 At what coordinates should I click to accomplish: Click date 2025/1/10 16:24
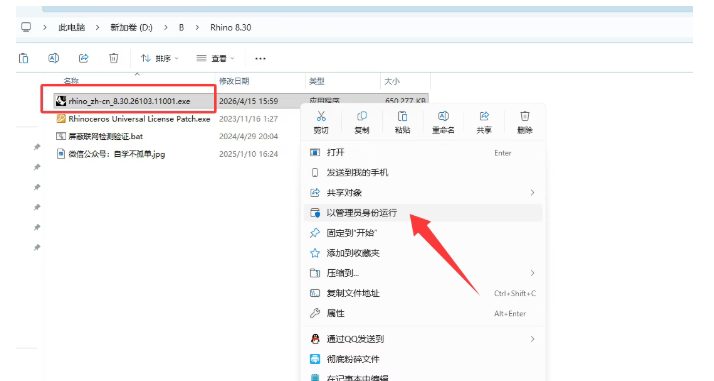[248, 154]
